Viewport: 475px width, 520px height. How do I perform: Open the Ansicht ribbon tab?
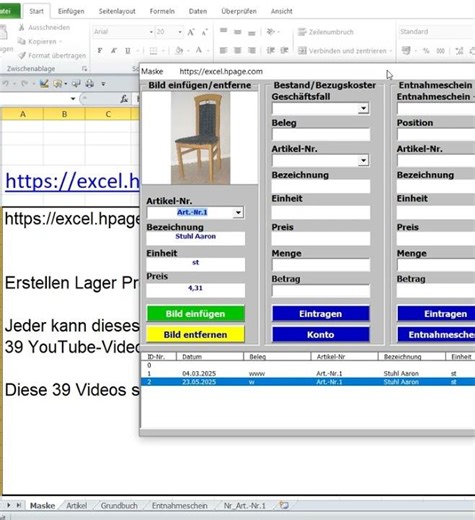281,11
